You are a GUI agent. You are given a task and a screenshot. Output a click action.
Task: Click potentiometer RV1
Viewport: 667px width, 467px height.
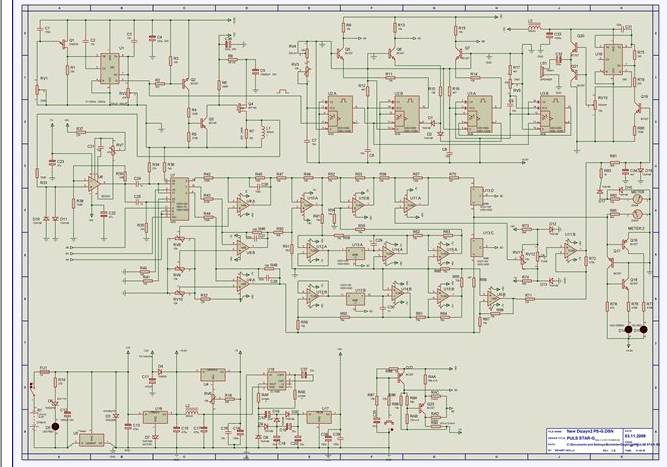pos(37,90)
